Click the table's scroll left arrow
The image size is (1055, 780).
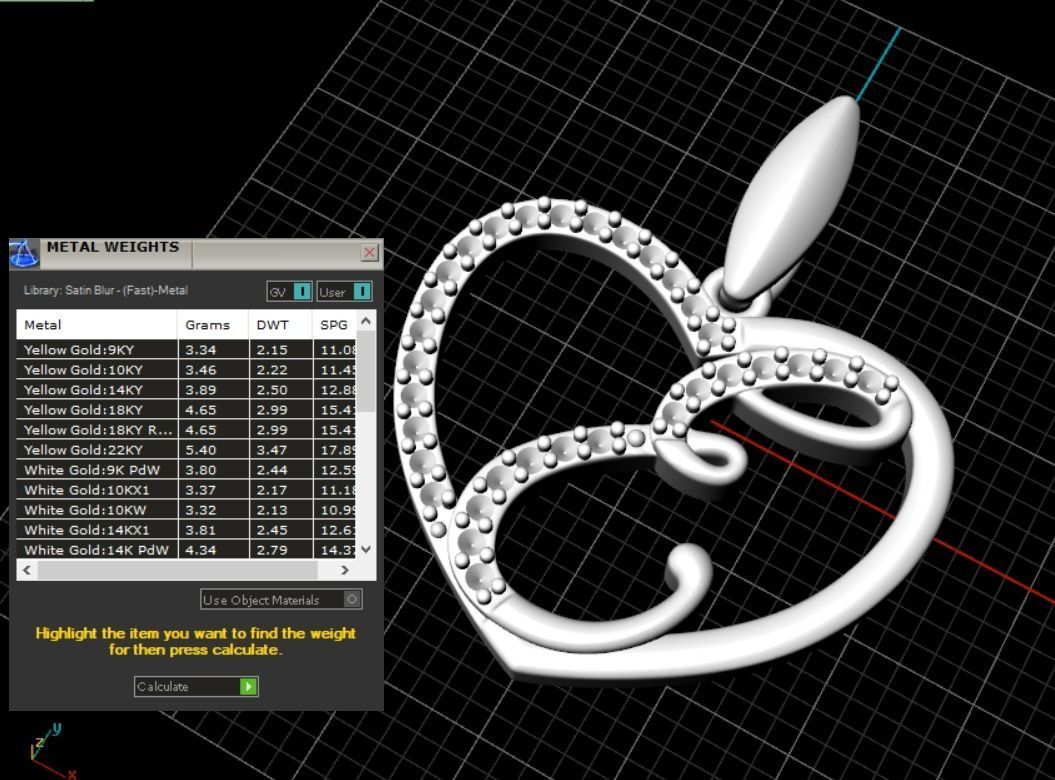[27, 570]
